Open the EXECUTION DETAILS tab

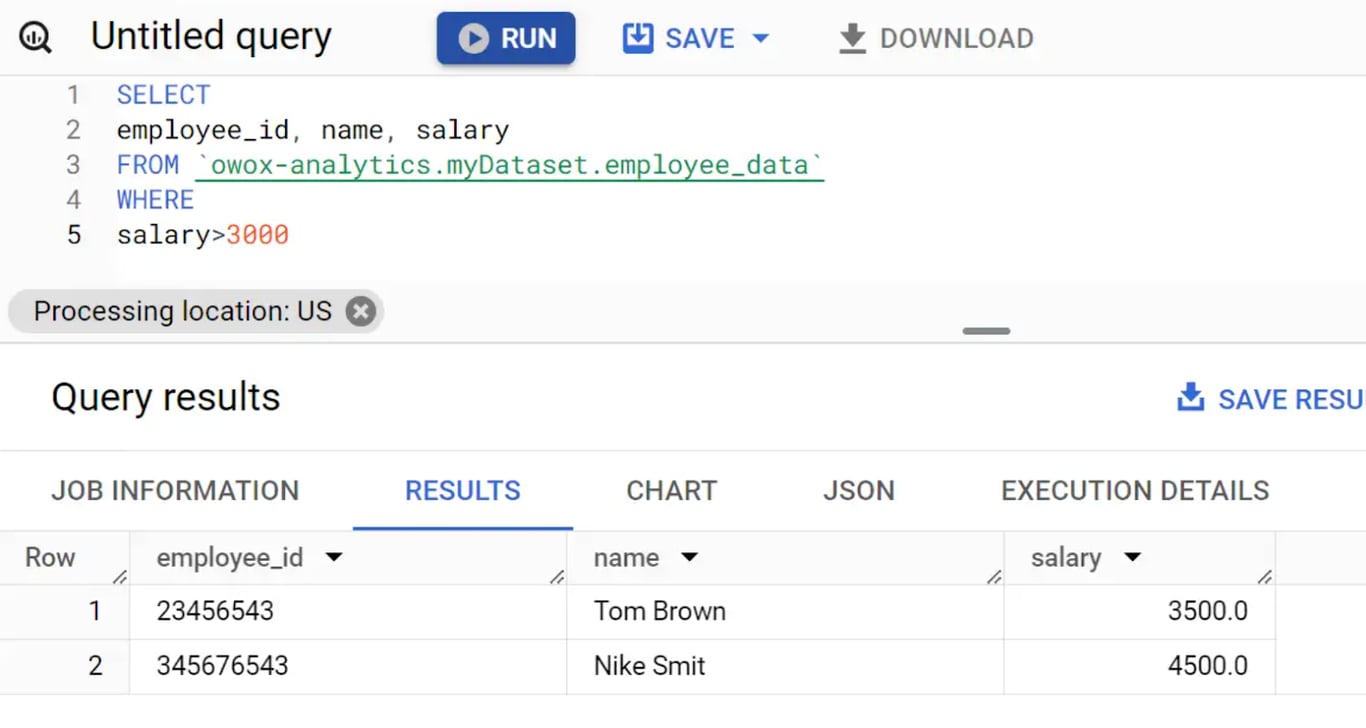[1135, 490]
